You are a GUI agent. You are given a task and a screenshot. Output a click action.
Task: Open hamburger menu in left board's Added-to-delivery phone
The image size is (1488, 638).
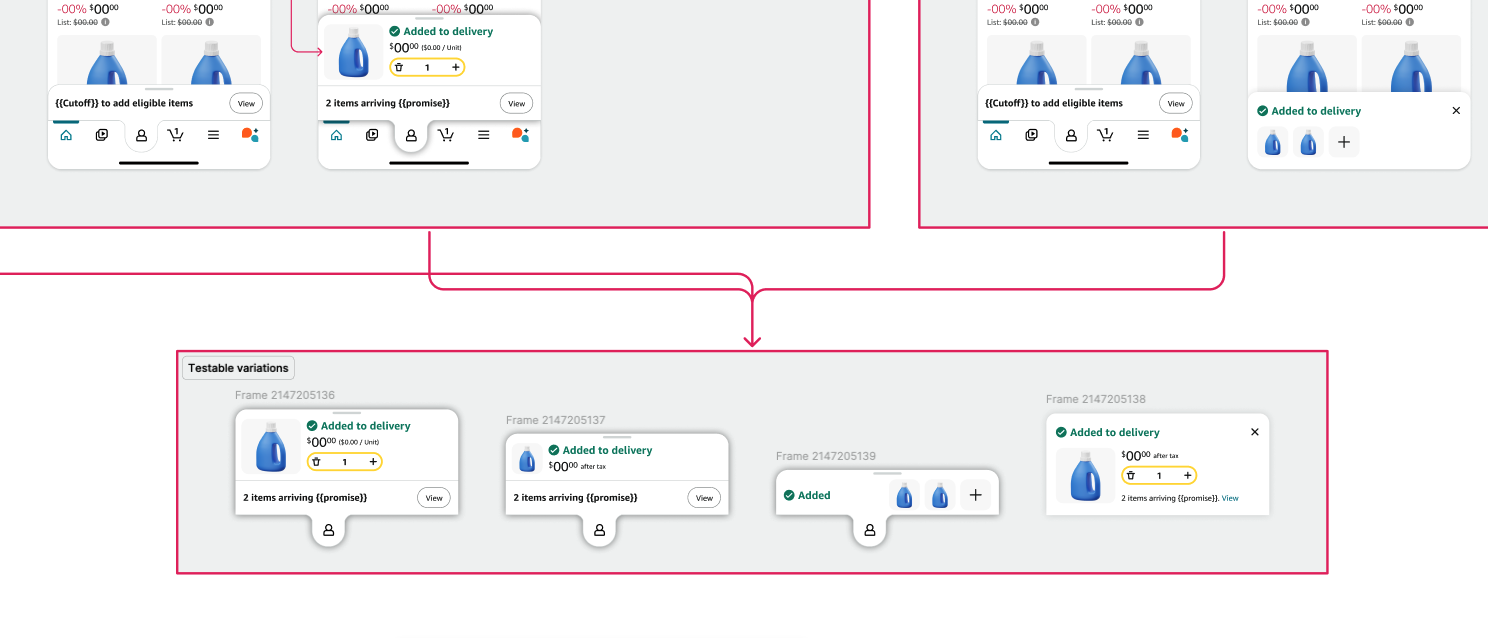click(x=483, y=135)
